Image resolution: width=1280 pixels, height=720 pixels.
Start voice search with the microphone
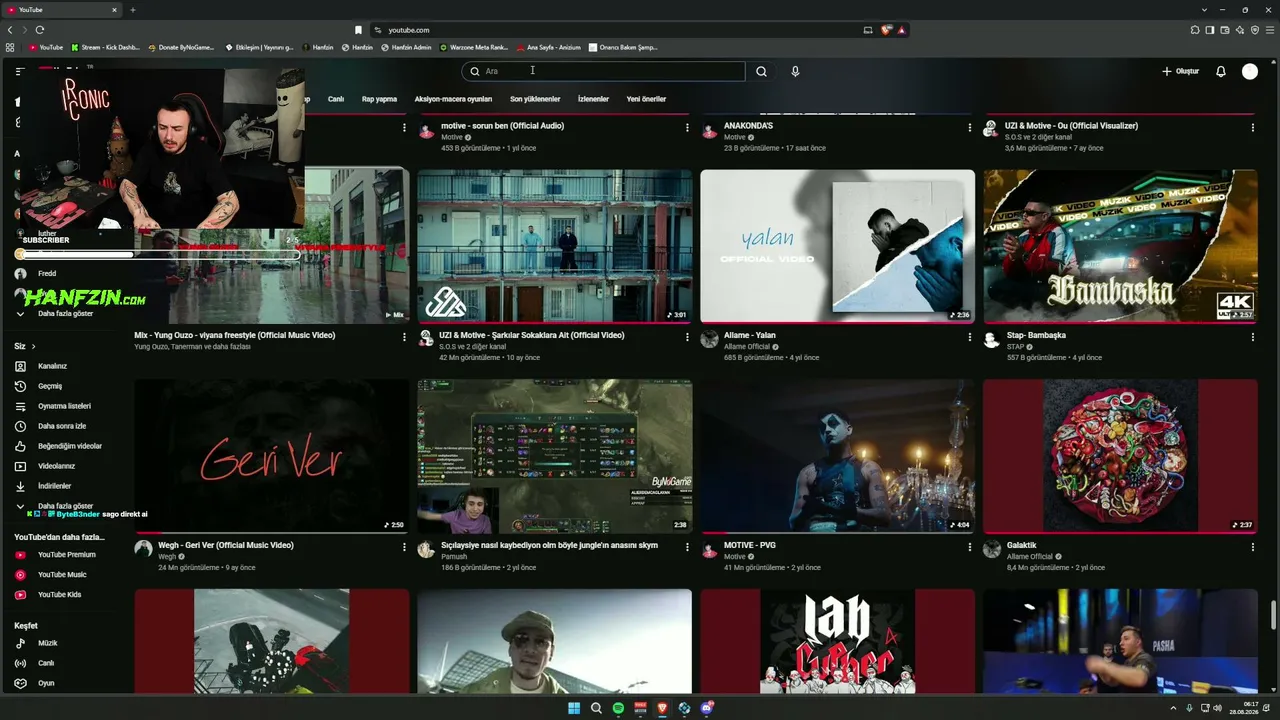pyautogui.click(x=795, y=72)
